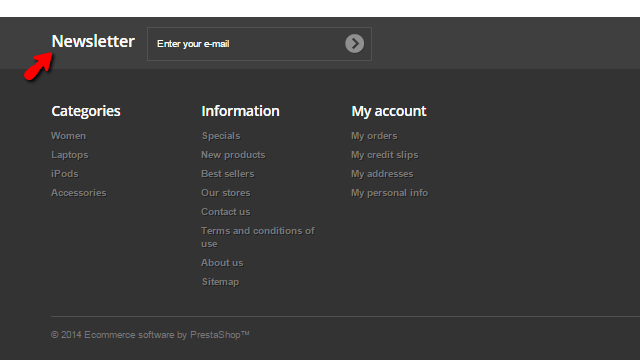
Task: Open the Laptops category link
Action: click(70, 155)
